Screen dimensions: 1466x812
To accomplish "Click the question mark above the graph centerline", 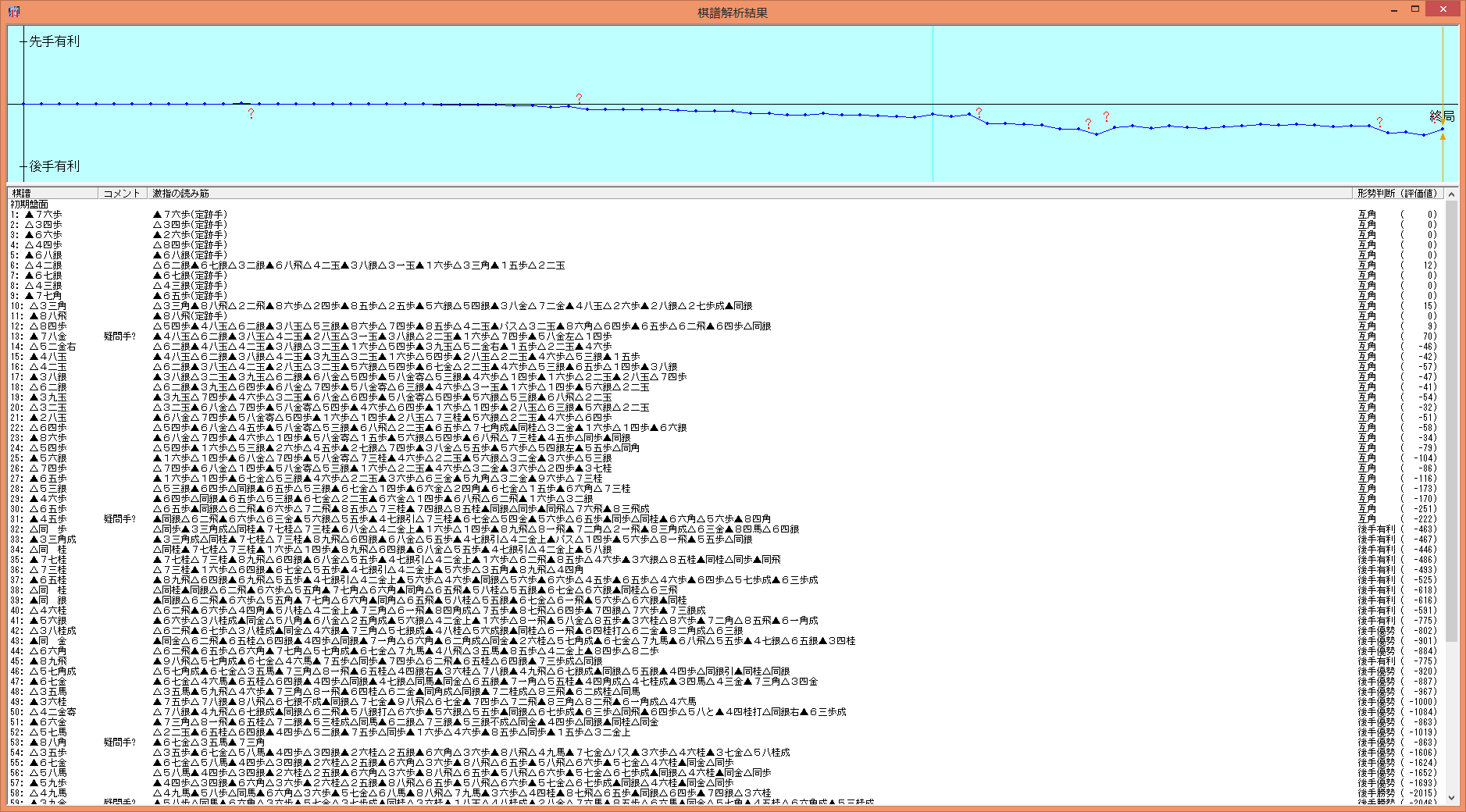I will pos(579,98).
